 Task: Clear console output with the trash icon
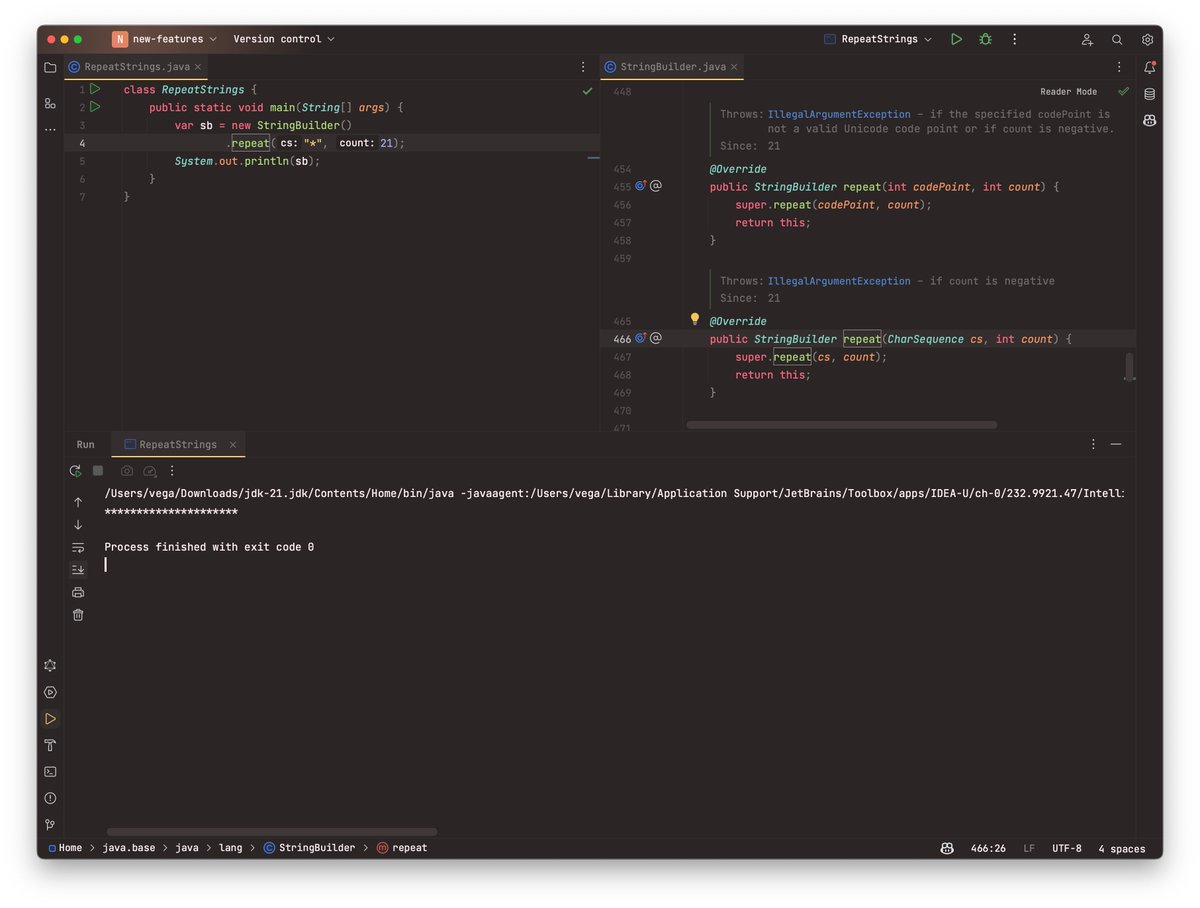(78, 615)
